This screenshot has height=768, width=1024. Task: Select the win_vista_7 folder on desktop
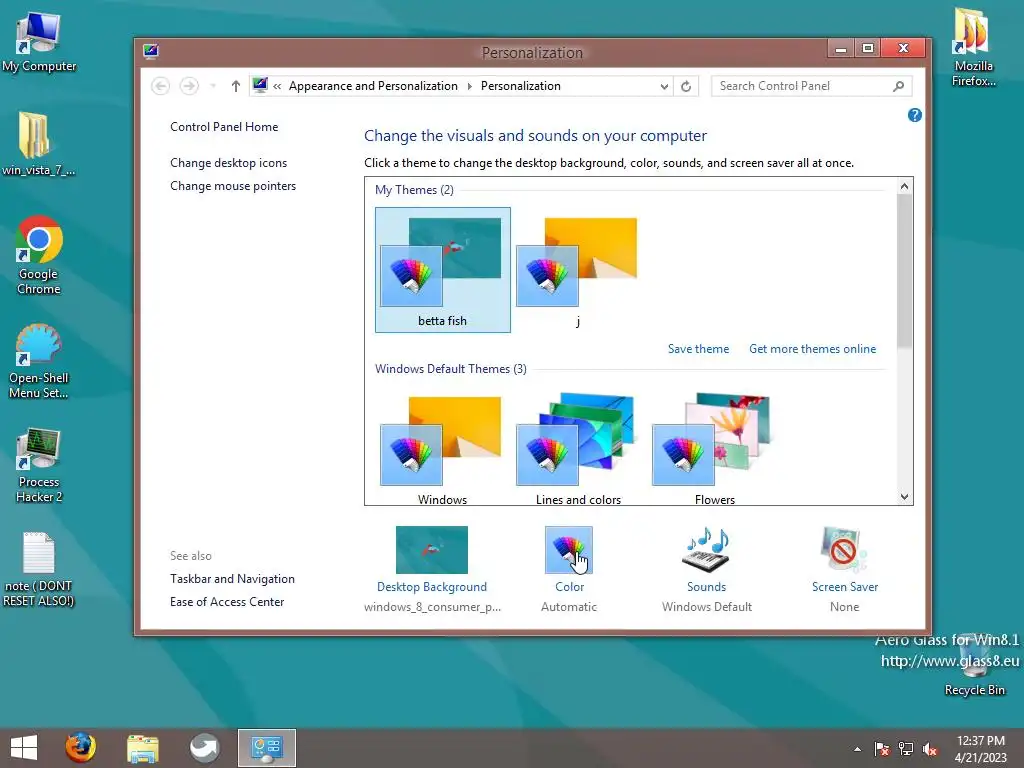click(x=39, y=144)
